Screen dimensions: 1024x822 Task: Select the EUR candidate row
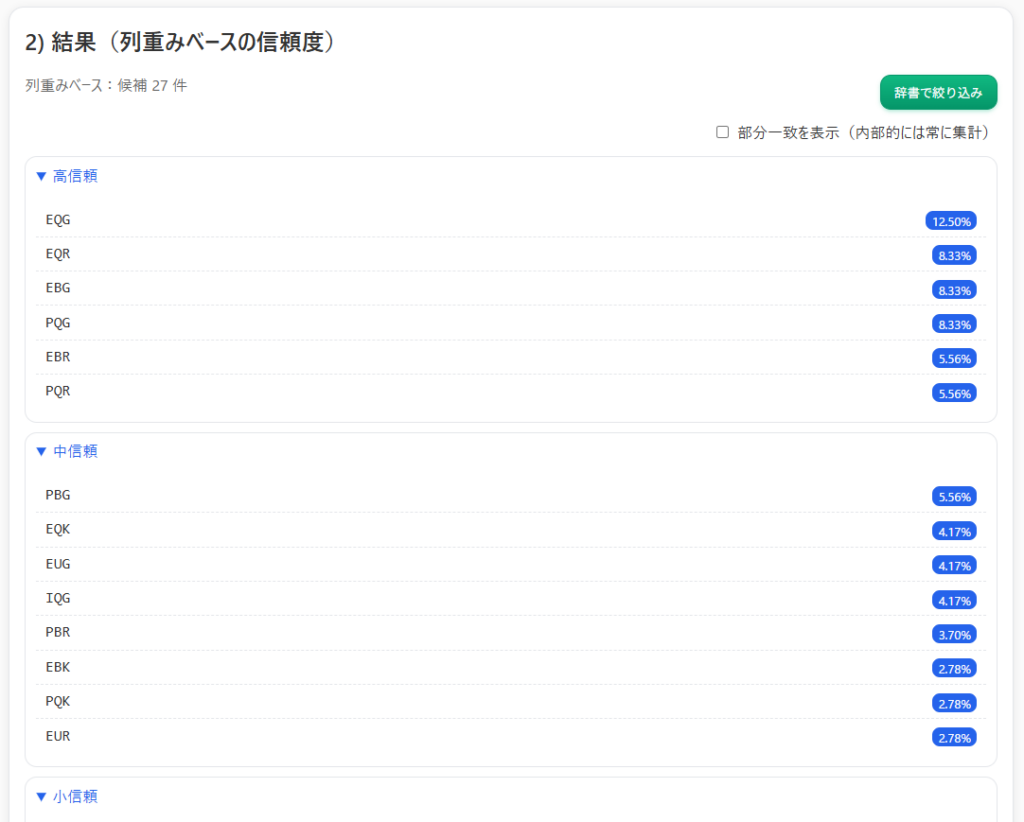[58, 736]
